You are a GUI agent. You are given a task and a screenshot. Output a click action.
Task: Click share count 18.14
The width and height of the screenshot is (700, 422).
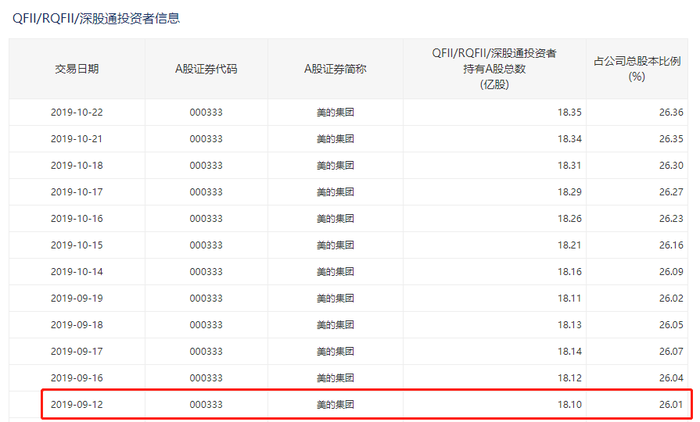pos(569,351)
